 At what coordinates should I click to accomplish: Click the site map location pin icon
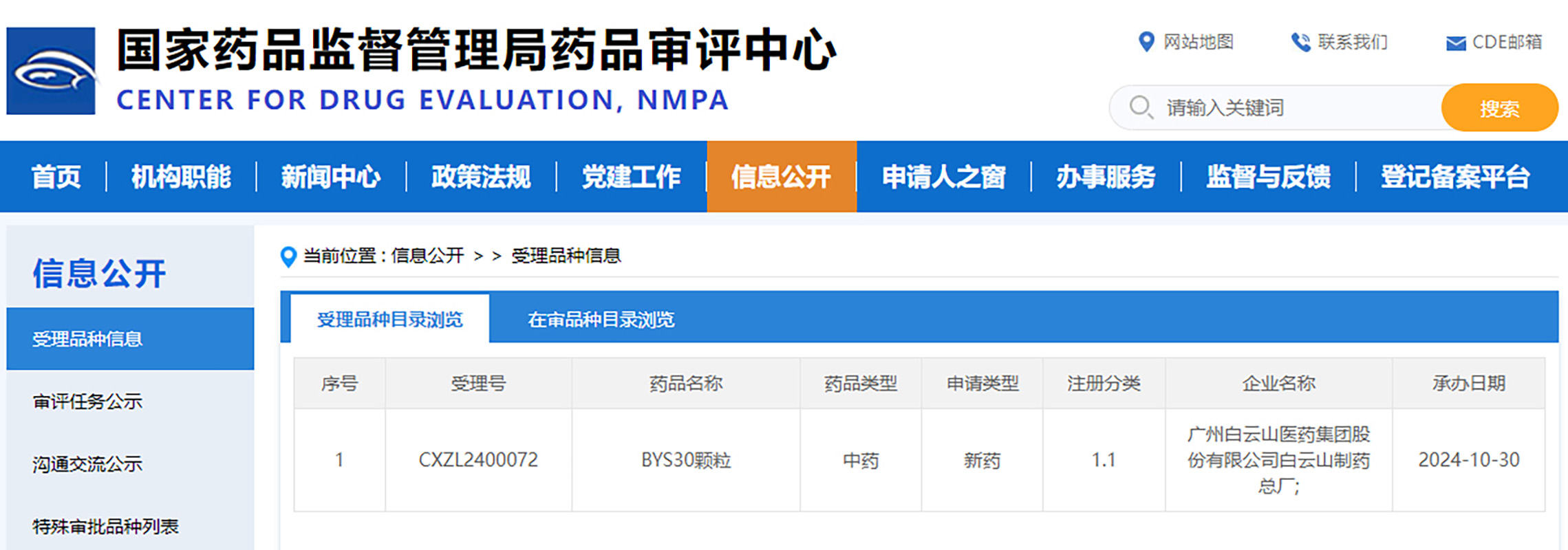[1146, 42]
